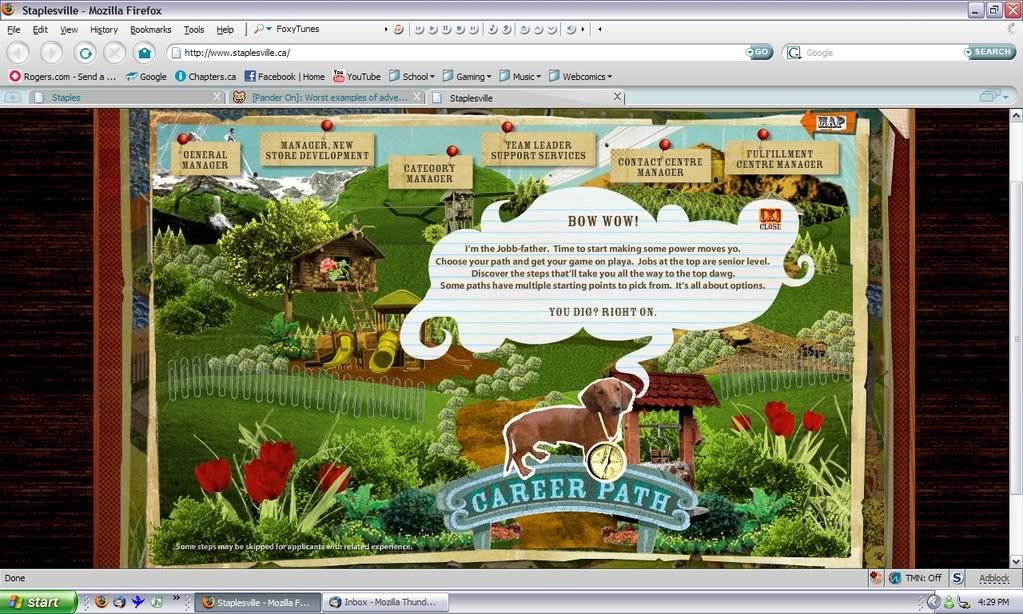Open the YouTube bookmark
The image size is (1023, 614).
[357, 76]
